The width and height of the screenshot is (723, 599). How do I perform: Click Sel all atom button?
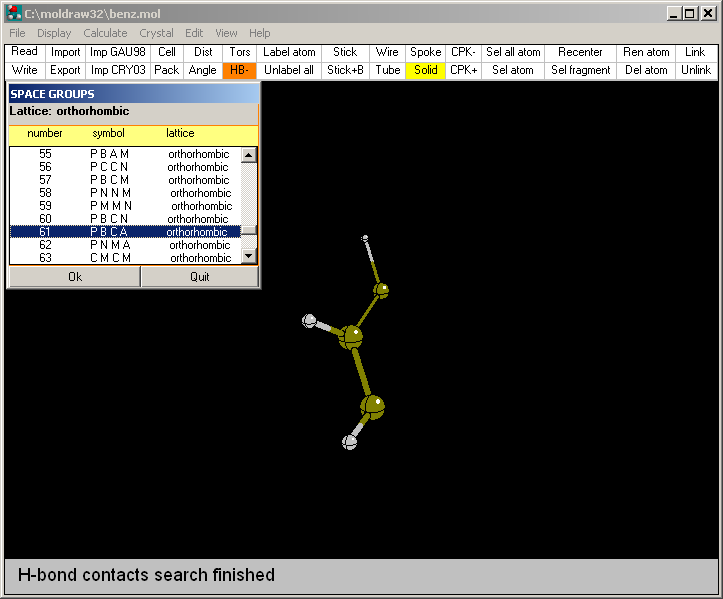pyautogui.click(x=513, y=52)
